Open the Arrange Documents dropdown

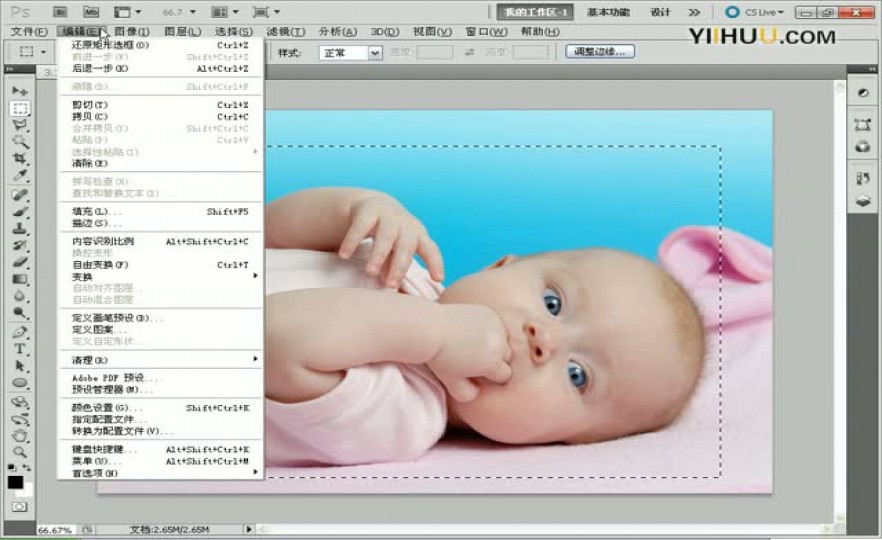[x=225, y=12]
